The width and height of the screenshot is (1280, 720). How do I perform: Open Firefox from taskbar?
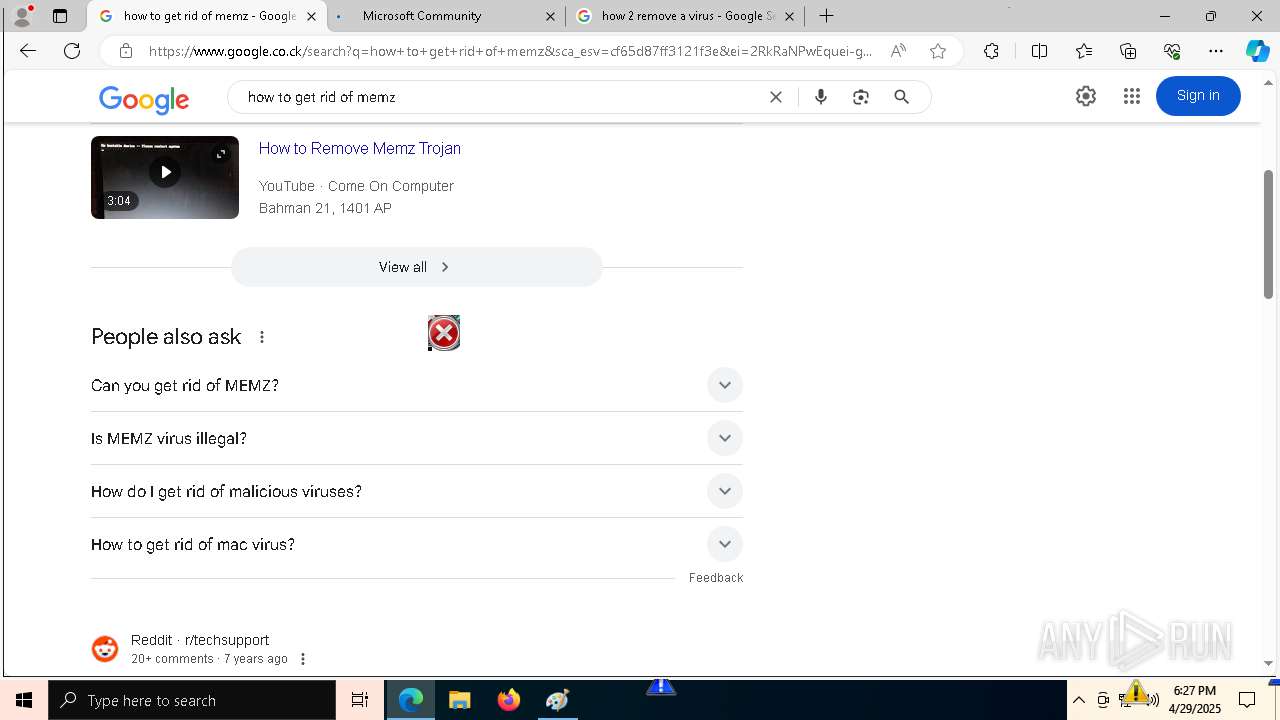[x=509, y=700]
